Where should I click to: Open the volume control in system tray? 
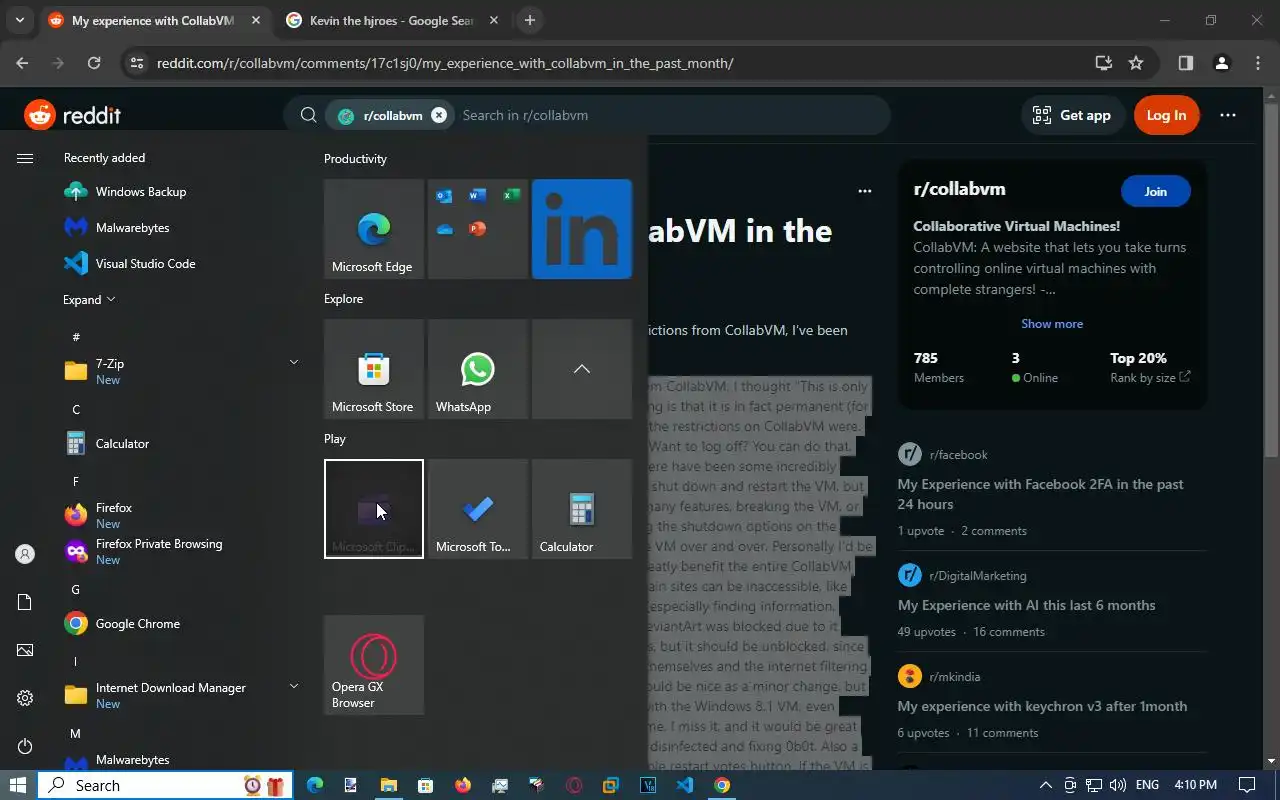tap(1118, 785)
